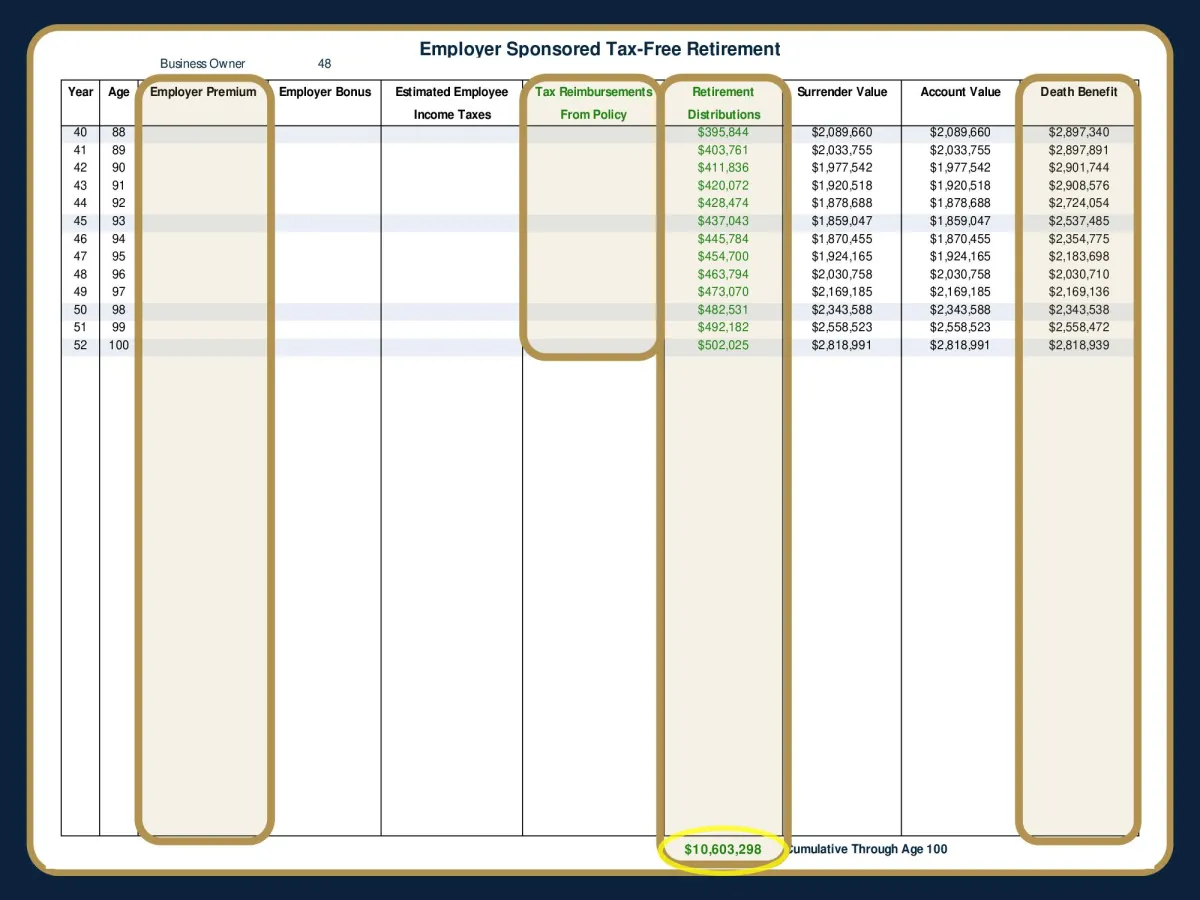The image size is (1200, 900).
Task: Click death benefit value $2,169,136
Action: (x=1079, y=292)
